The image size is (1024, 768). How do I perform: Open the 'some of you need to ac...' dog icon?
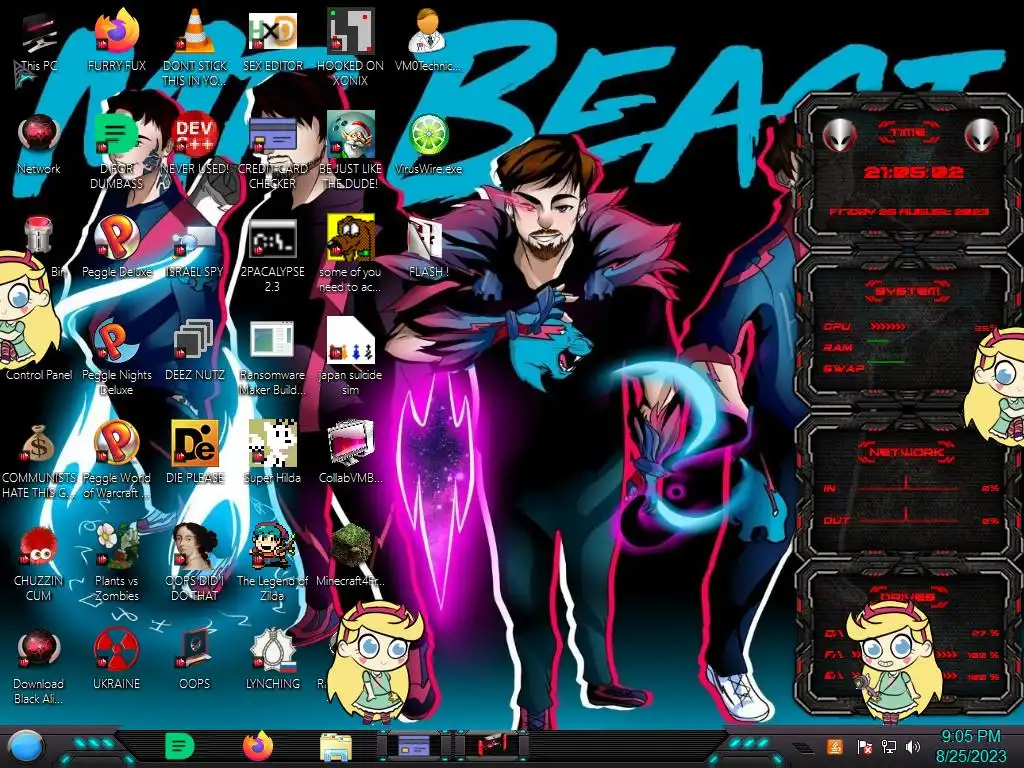point(350,253)
